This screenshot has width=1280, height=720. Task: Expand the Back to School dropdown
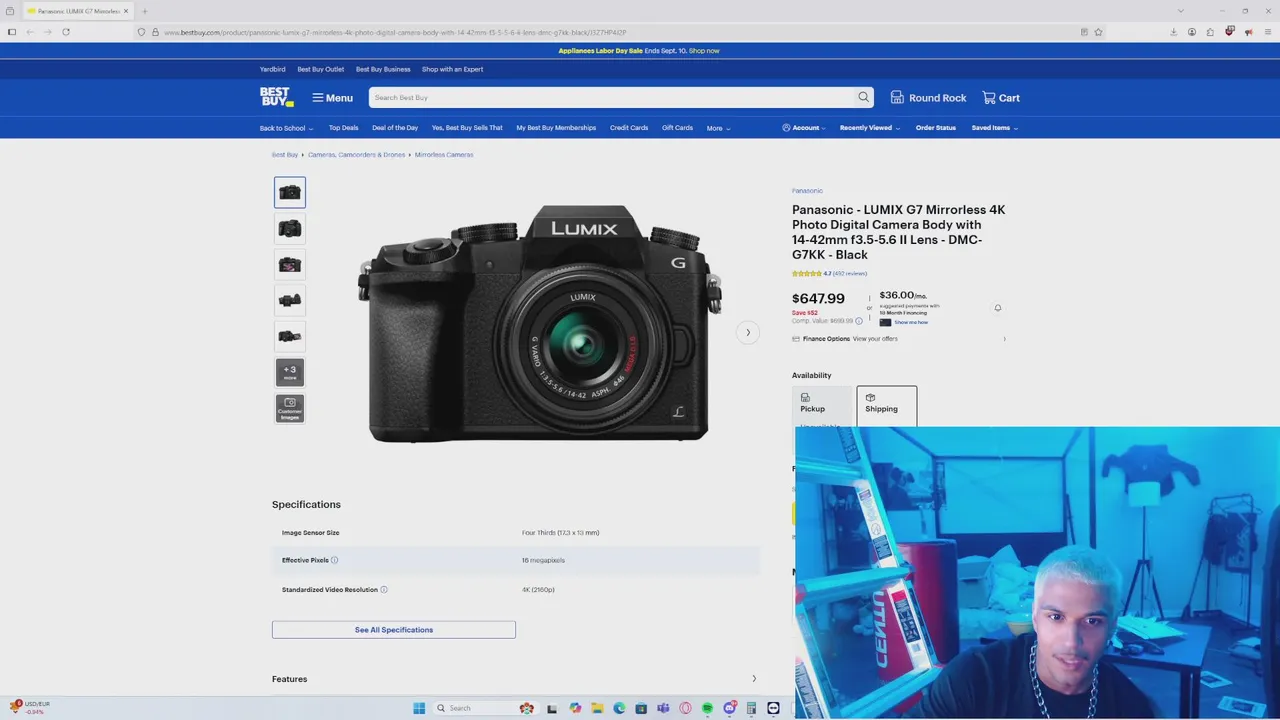tap(286, 128)
